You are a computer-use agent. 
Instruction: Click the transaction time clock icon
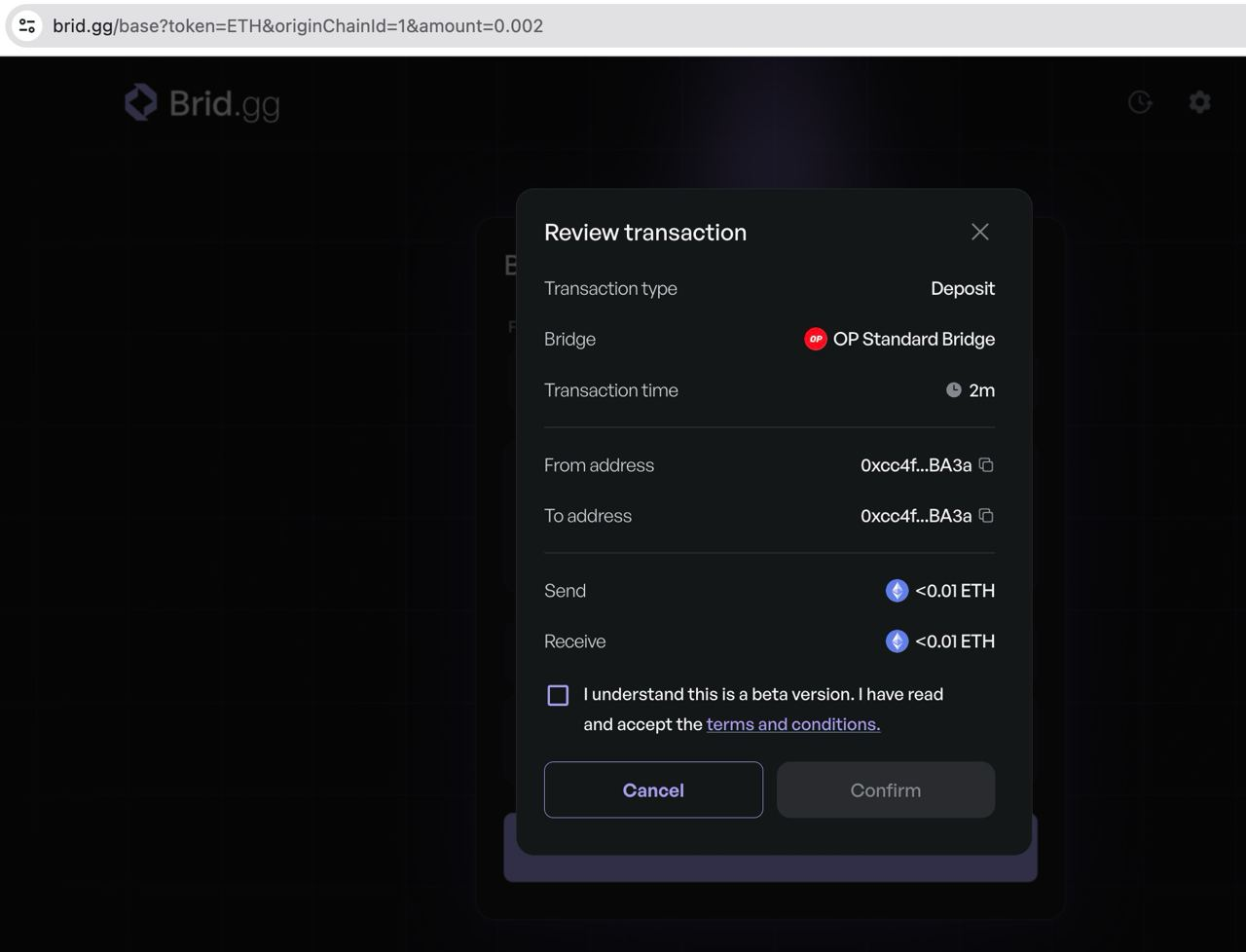coord(954,390)
